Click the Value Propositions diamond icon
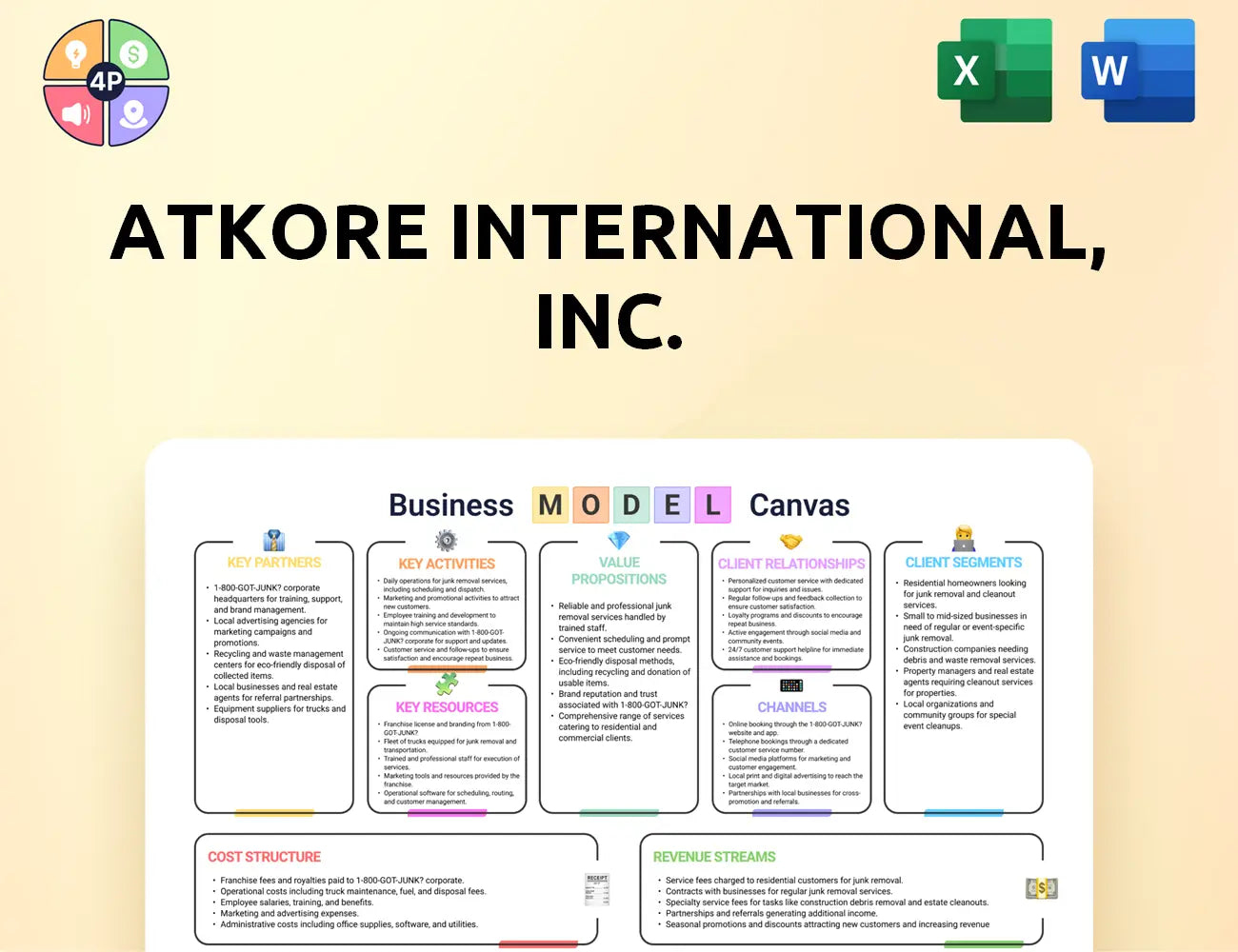This screenshot has height=952, width=1238. coord(619,540)
